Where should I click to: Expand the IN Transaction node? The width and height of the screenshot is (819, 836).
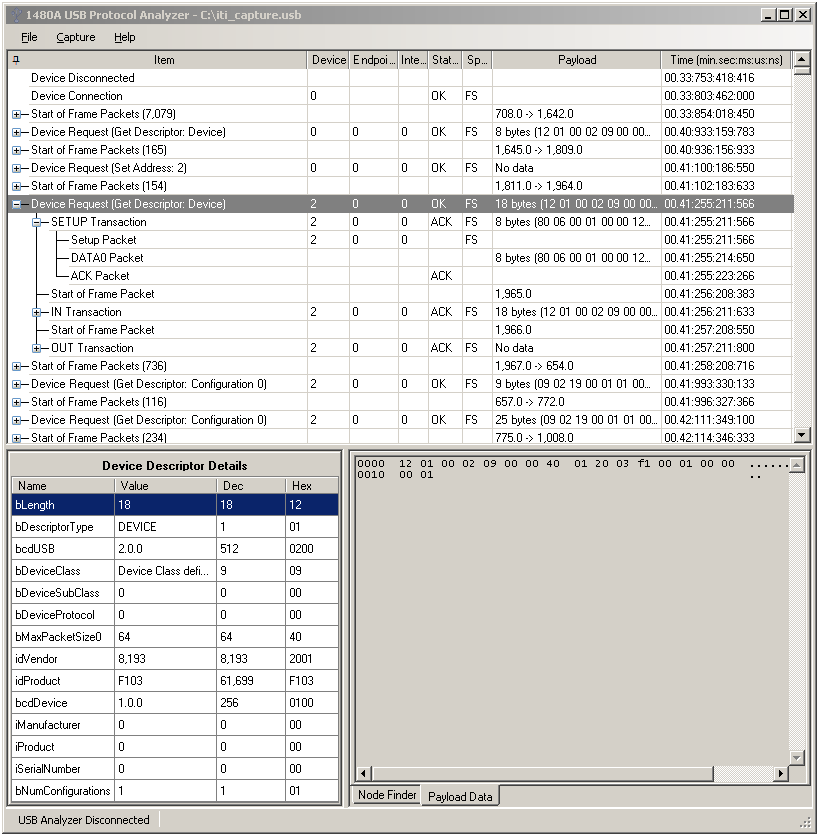(37, 312)
